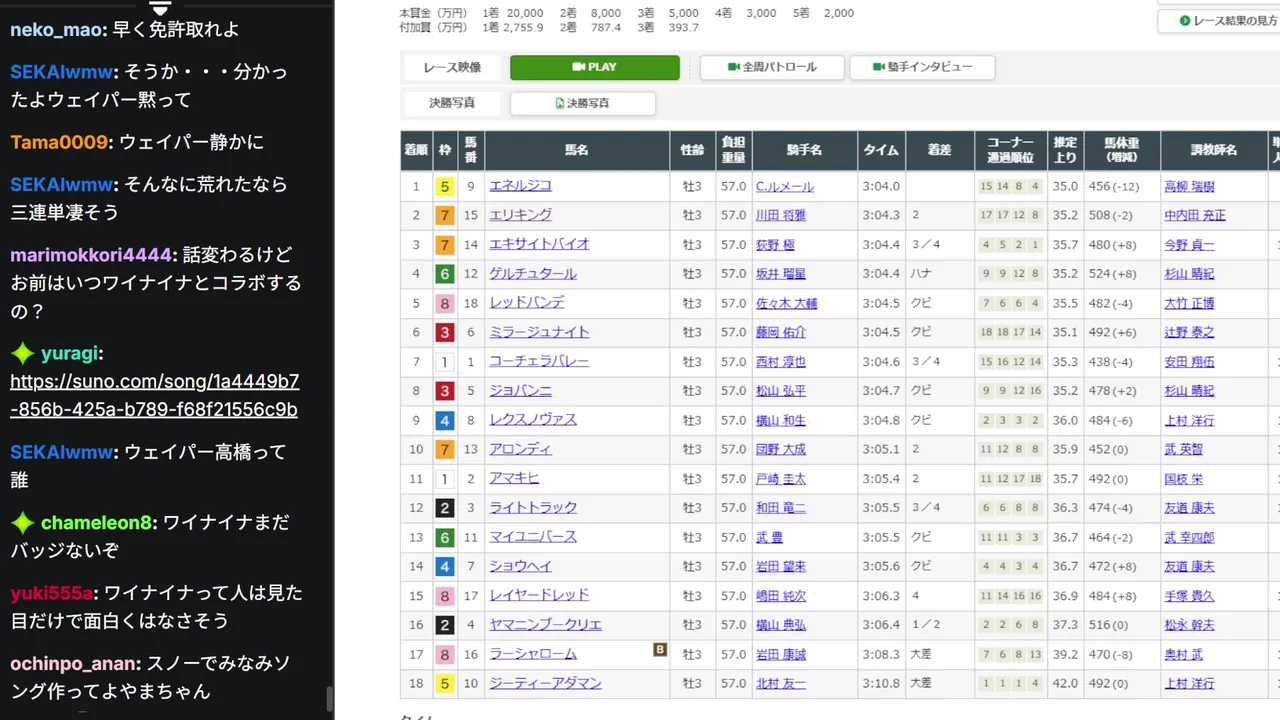This screenshot has width=1280, height=720.
Task: Open jockey 横山 和生's profile
Action: pos(781,419)
